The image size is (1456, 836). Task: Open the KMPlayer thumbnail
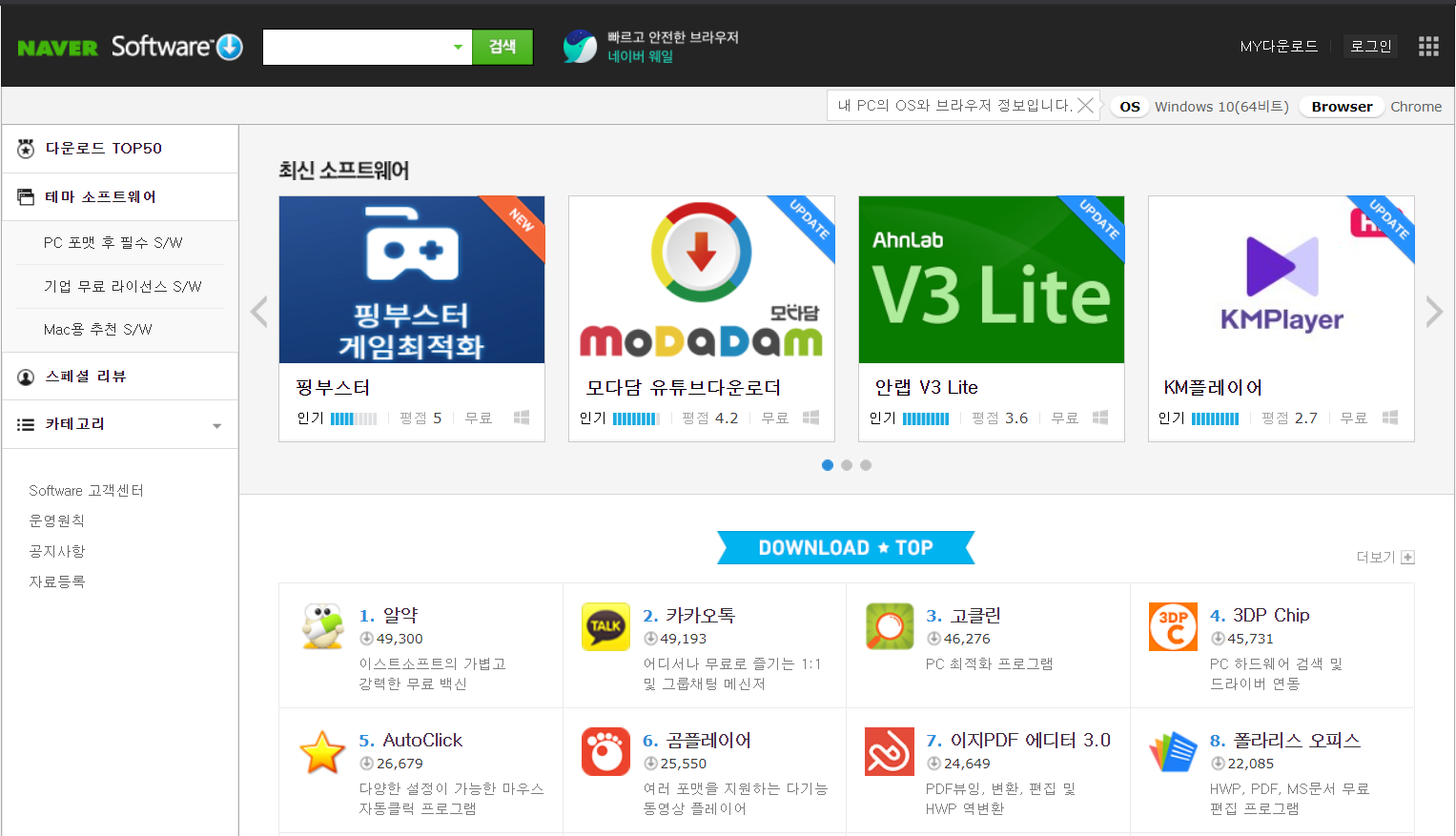point(1282,279)
